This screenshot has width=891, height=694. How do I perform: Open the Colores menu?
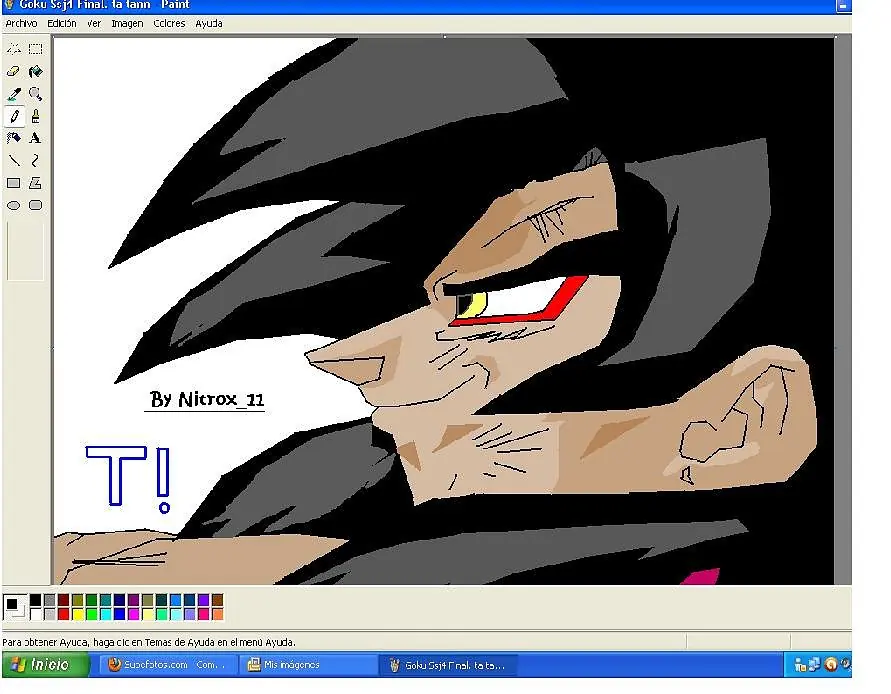(x=169, y=23)
